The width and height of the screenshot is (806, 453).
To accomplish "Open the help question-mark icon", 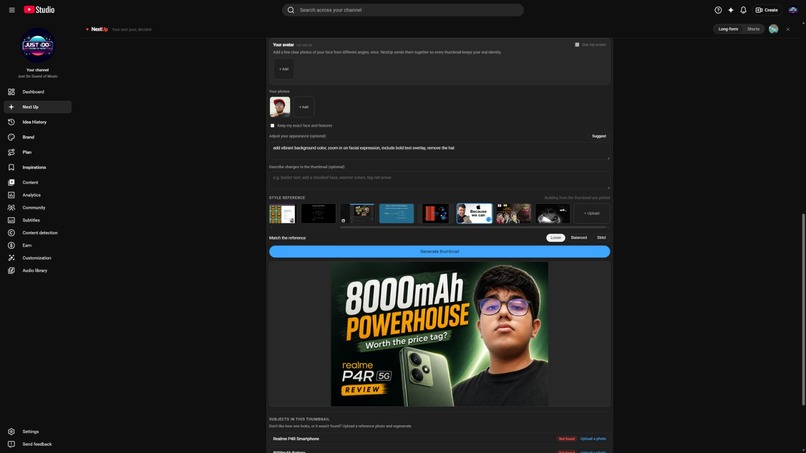I will 718,10.
